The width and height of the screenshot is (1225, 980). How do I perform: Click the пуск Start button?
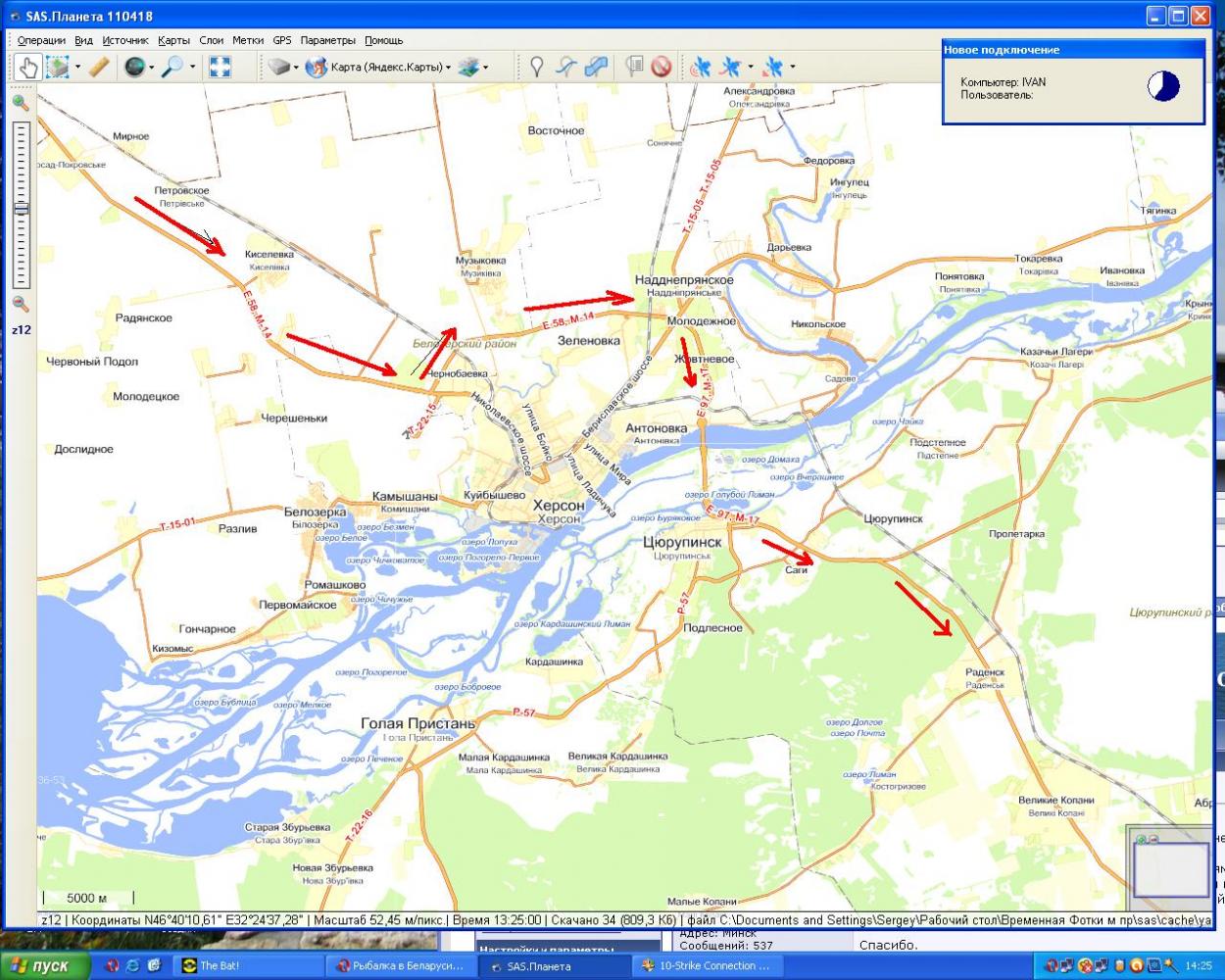click(x=45, y=965)
